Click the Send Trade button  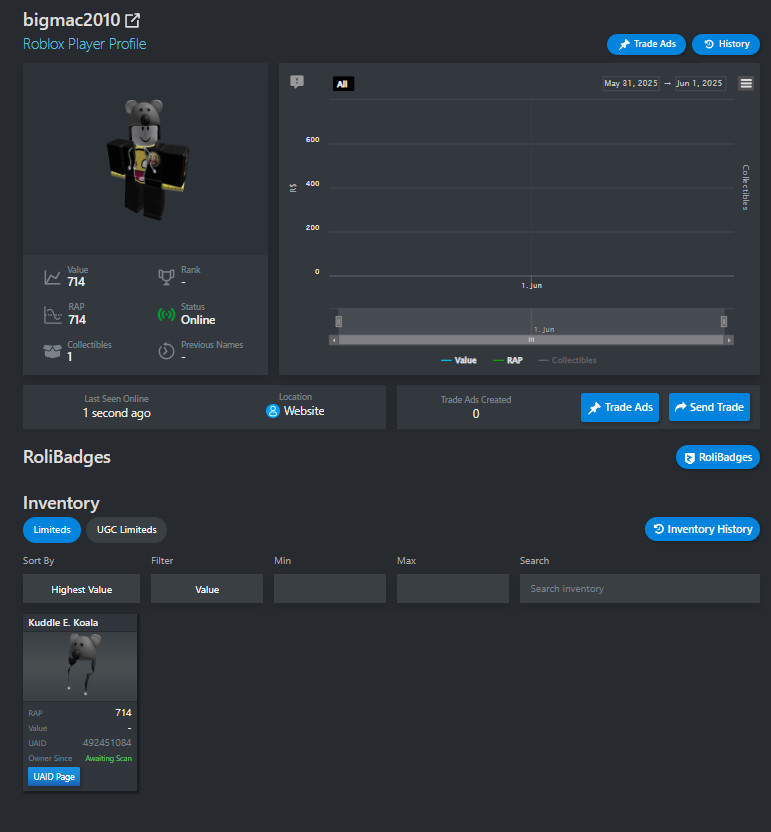[x=709, y=408]
